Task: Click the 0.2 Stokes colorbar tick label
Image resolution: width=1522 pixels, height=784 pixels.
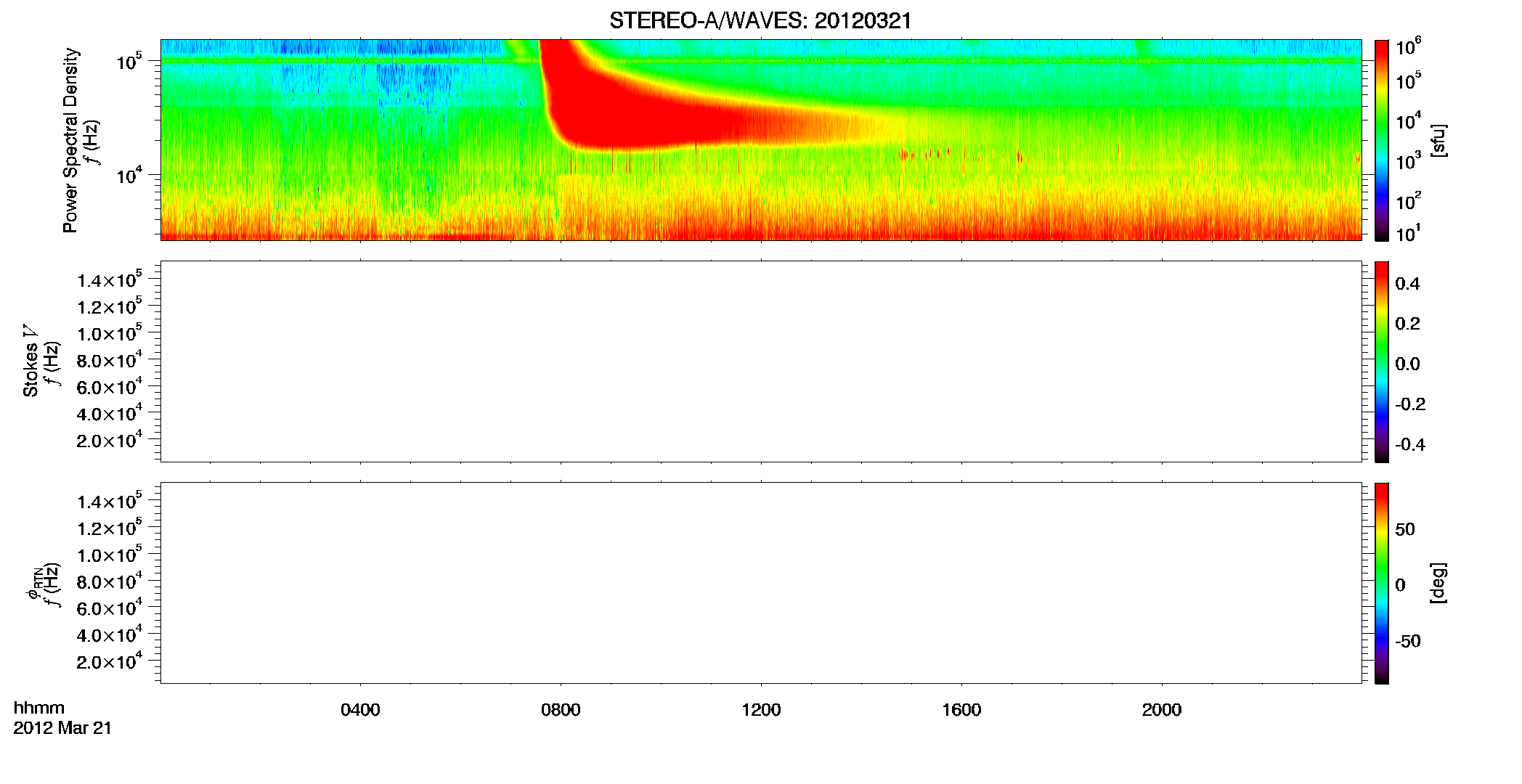Action: point(1407,324)
